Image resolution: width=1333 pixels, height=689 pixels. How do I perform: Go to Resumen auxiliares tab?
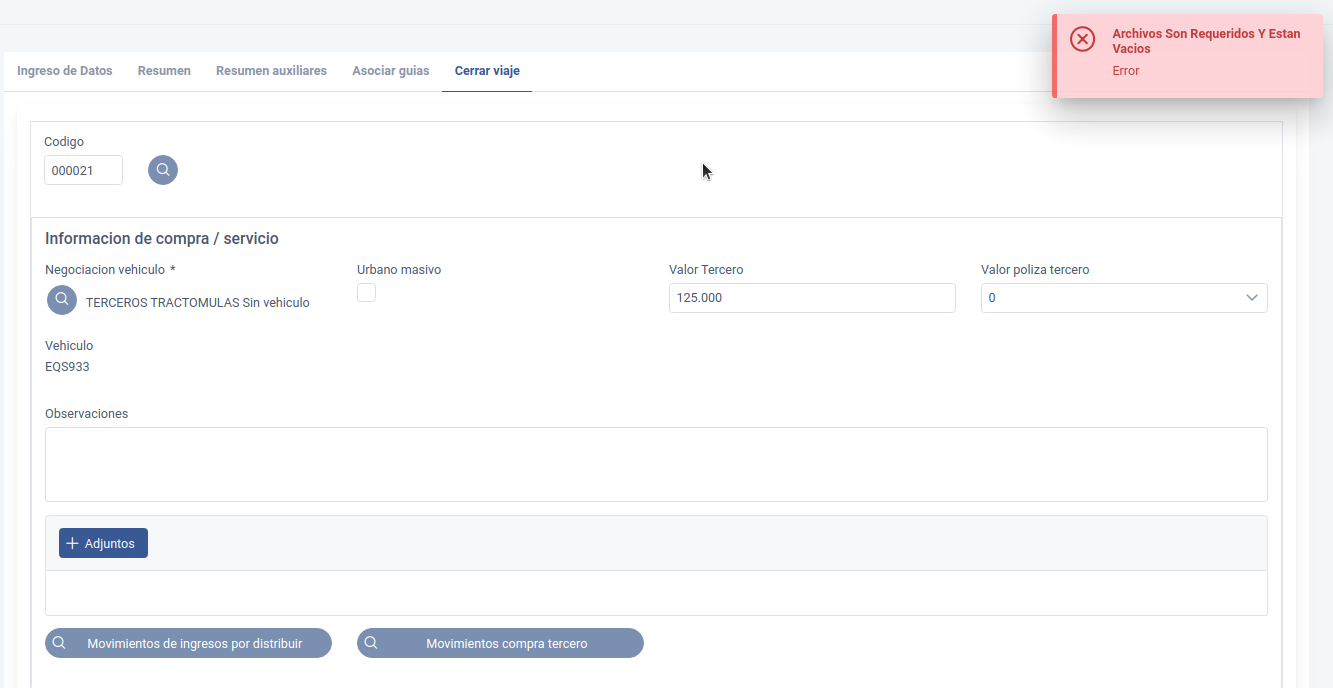pos(271,71)
